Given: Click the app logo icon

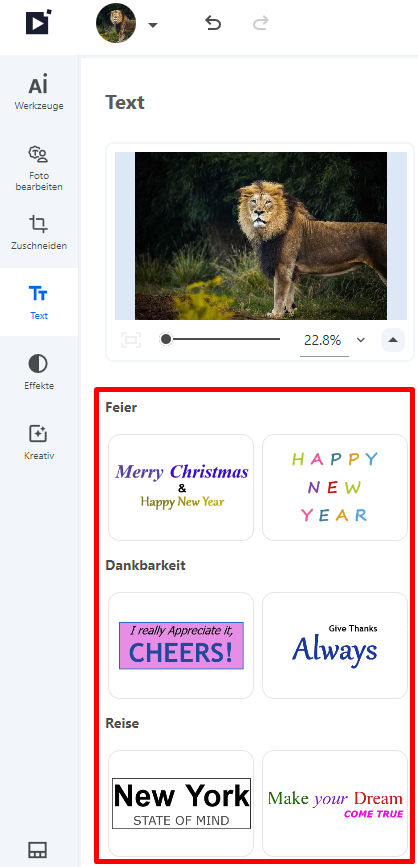Looking at the screenshot, I should (x=39, y=22).
